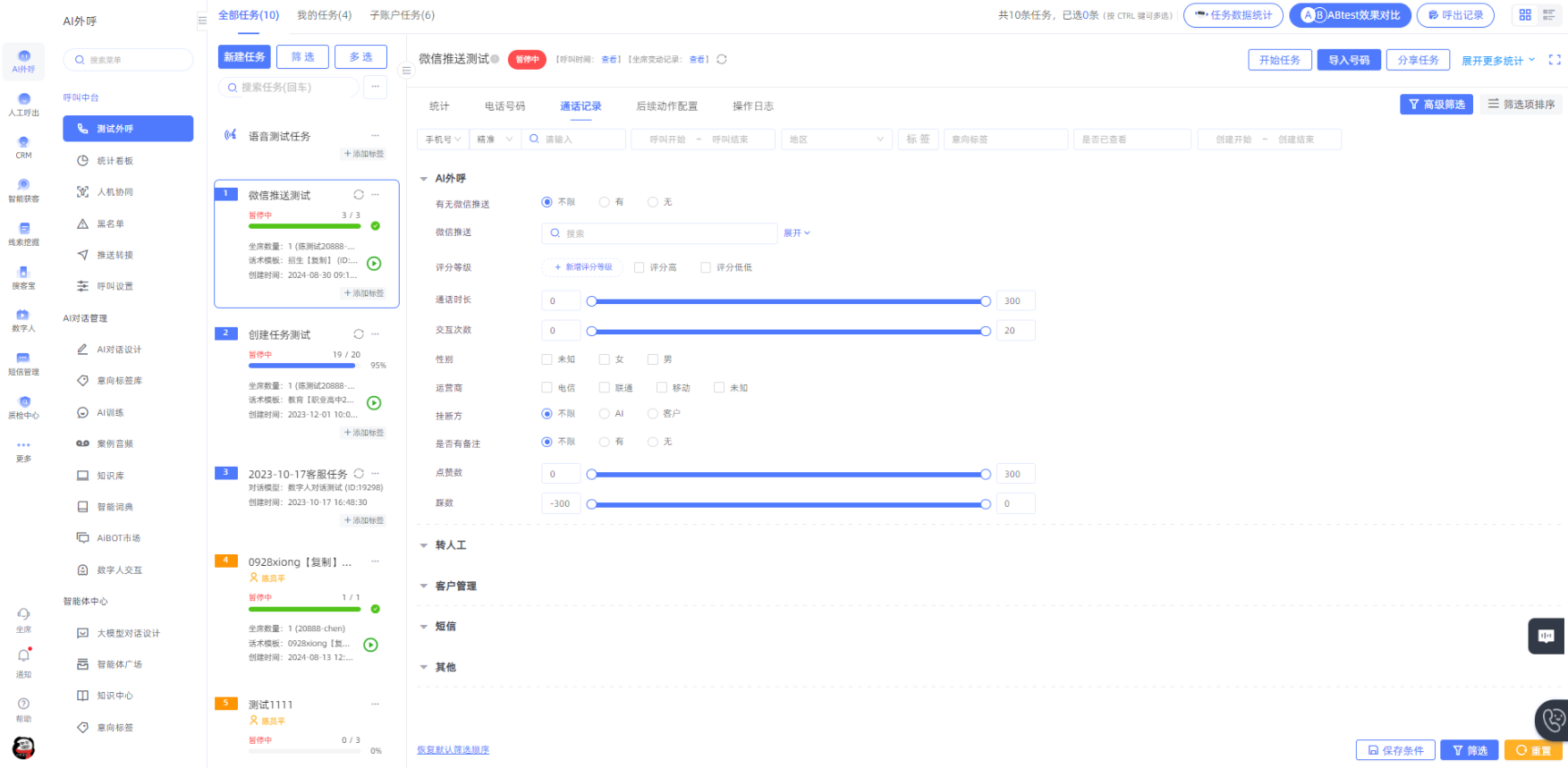
Task: Click the fullscreen expand icon
Action: (x=1555, y=60)
